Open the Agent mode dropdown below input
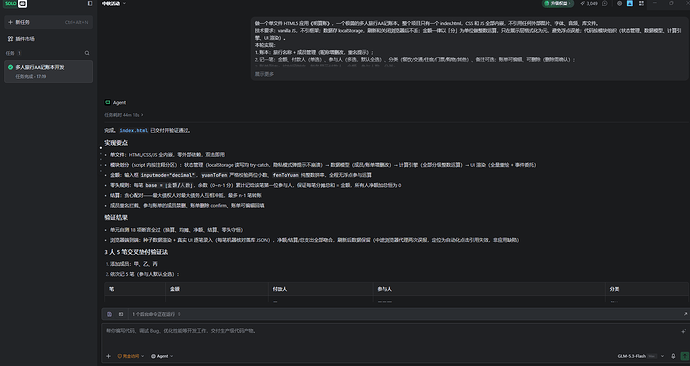 (162, 356)
